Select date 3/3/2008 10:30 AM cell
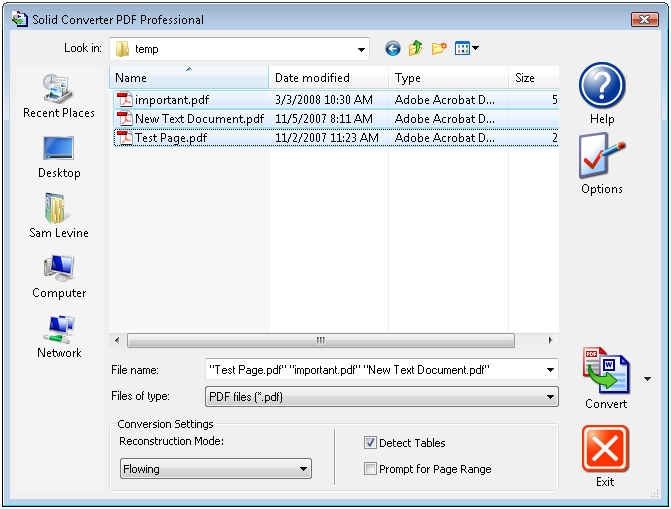The image size is (671, 509). pos(324,100)
